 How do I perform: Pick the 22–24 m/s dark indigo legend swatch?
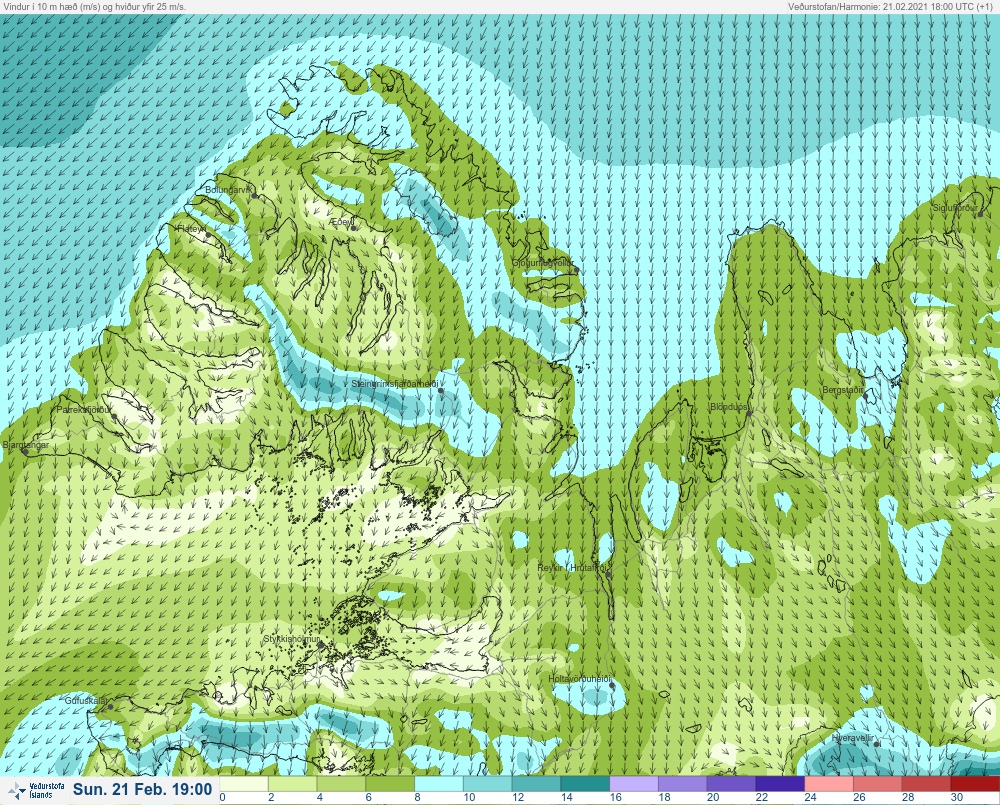(x=781, y=783)
